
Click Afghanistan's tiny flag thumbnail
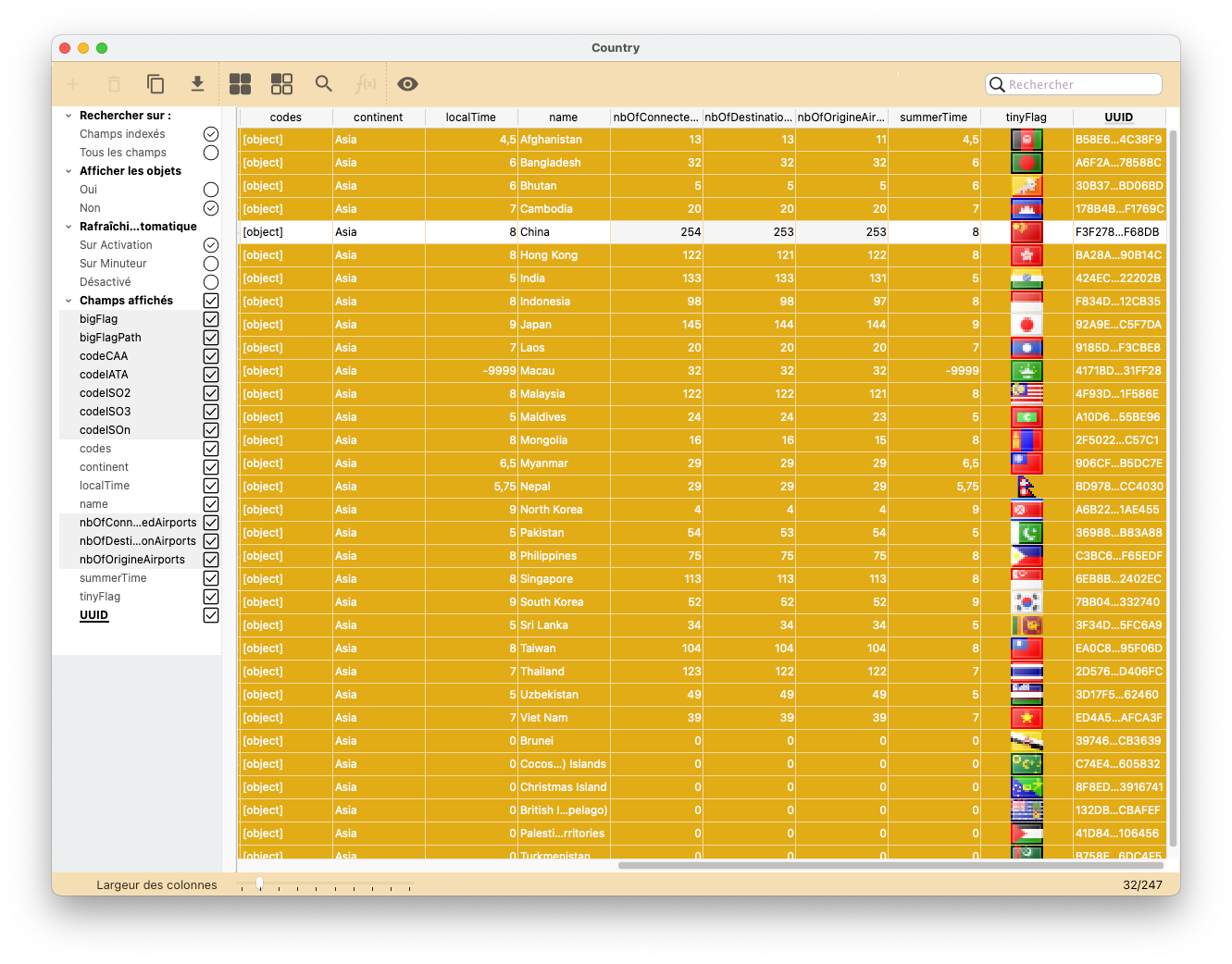(1027, 140)
